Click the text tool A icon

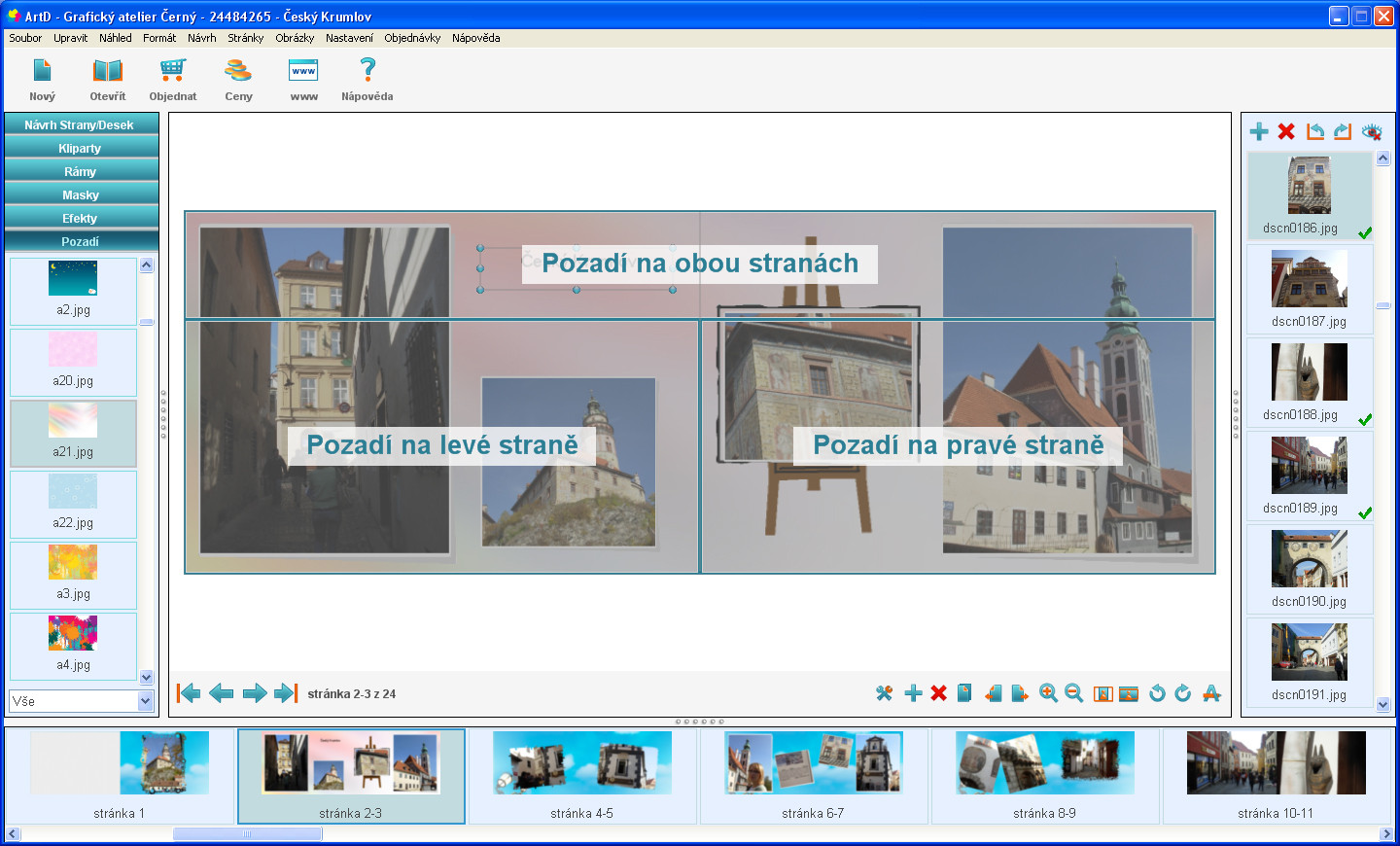point(1211,693)
